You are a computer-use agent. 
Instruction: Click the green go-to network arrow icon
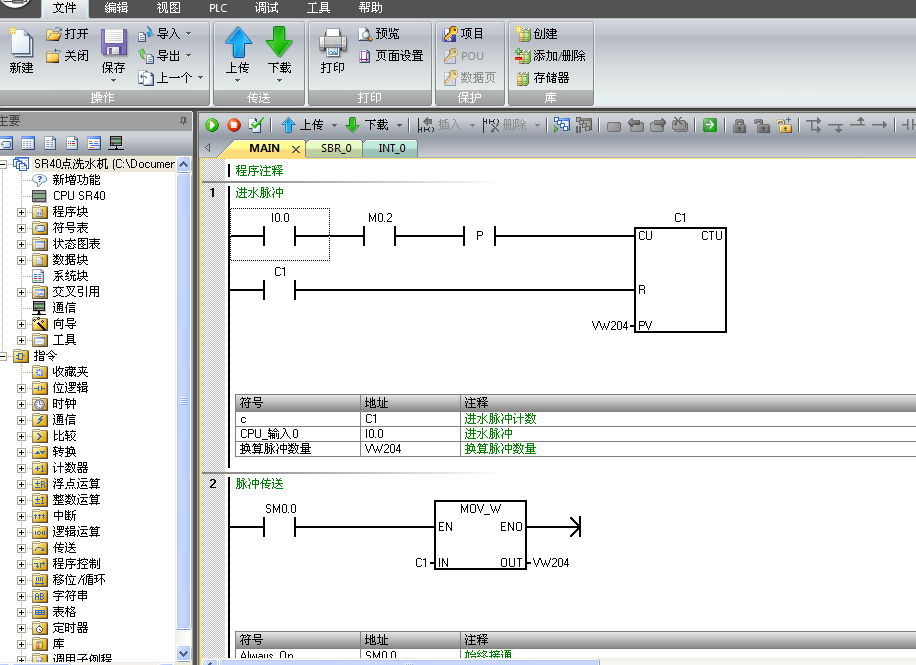[710, 124]
